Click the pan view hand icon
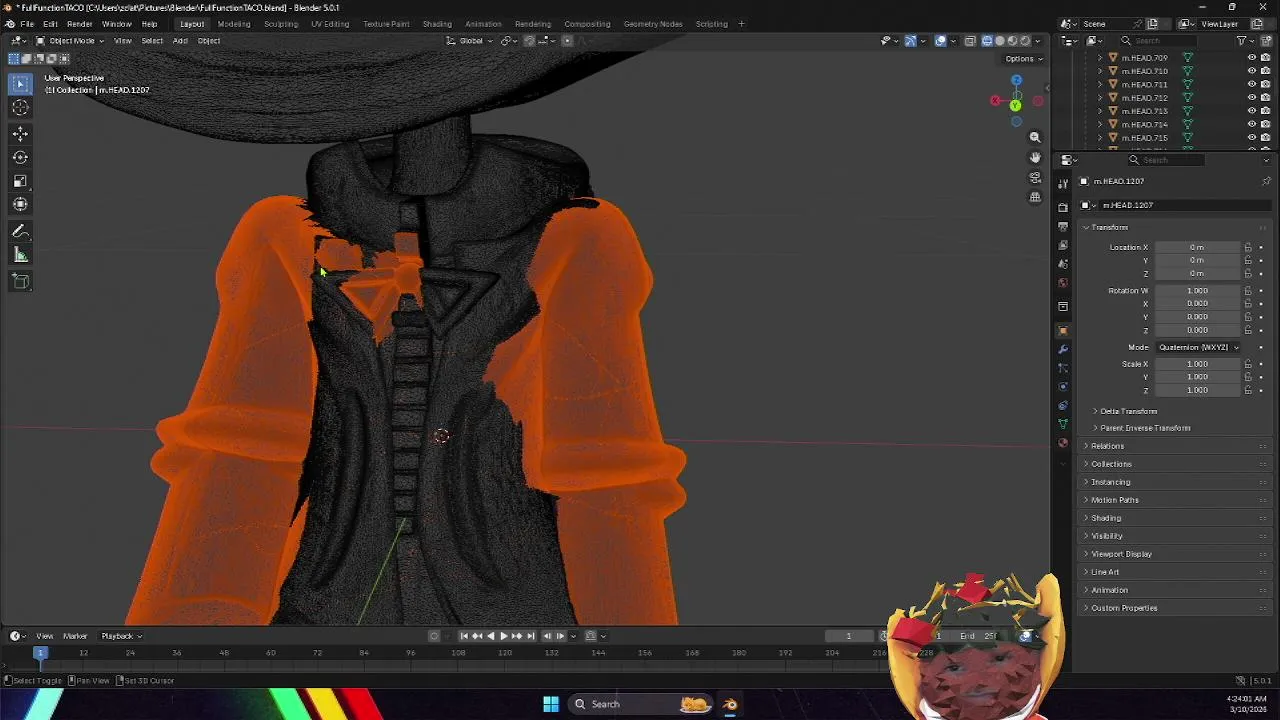Viewport: 1280px width, 720px height. coord(1035,158)
